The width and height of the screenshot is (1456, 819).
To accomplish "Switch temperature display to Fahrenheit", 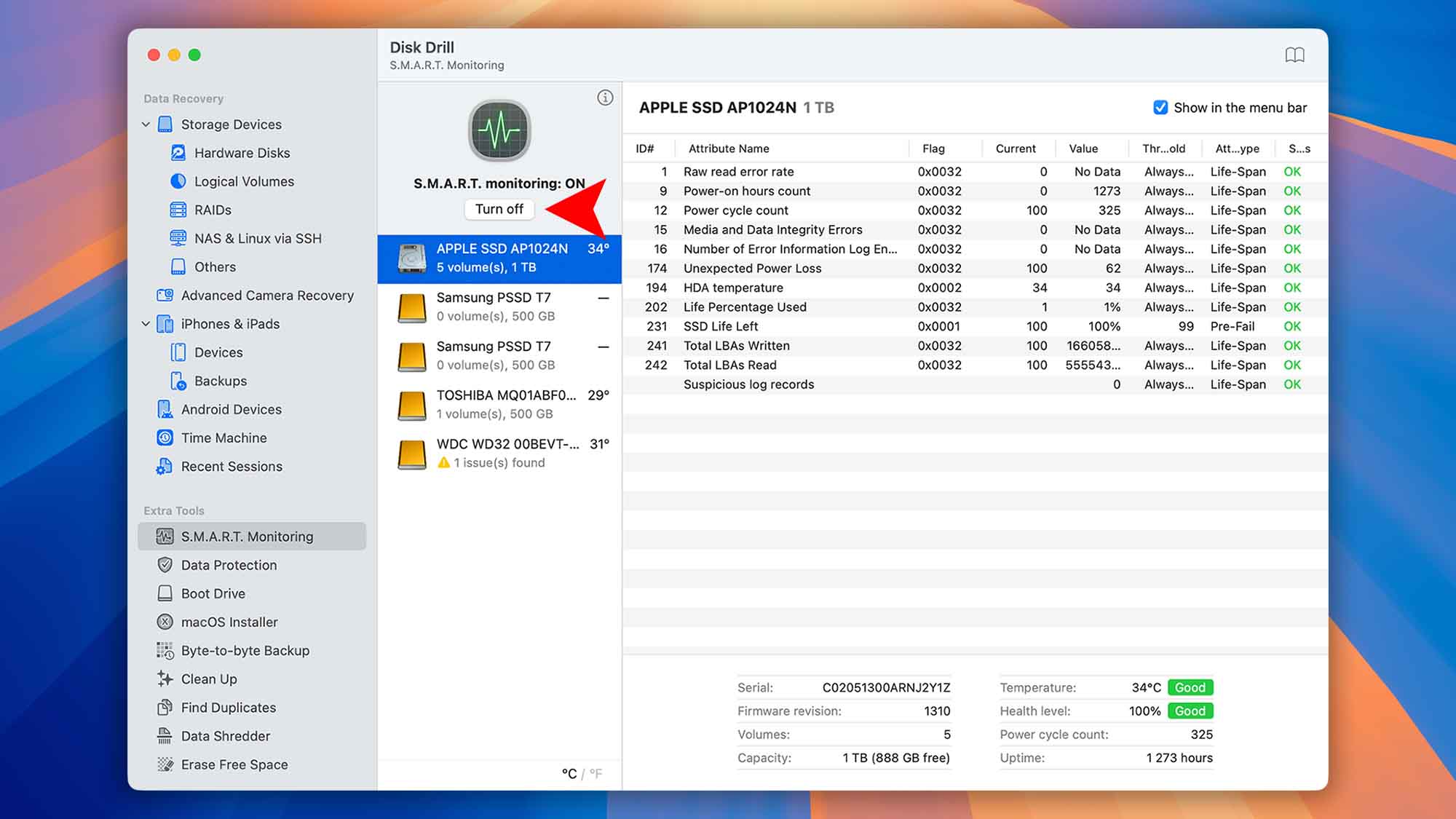I will coord(597,773).
